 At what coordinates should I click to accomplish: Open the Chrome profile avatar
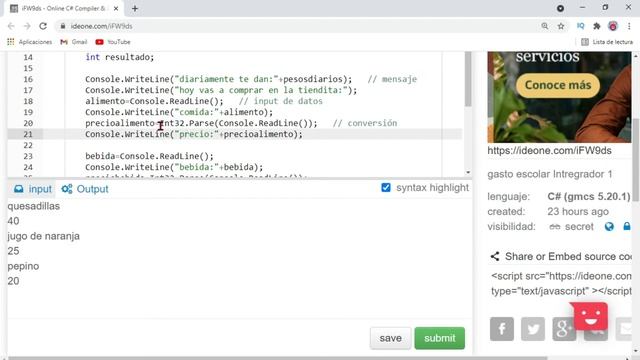pyautogui.click(x=613, y=26)
